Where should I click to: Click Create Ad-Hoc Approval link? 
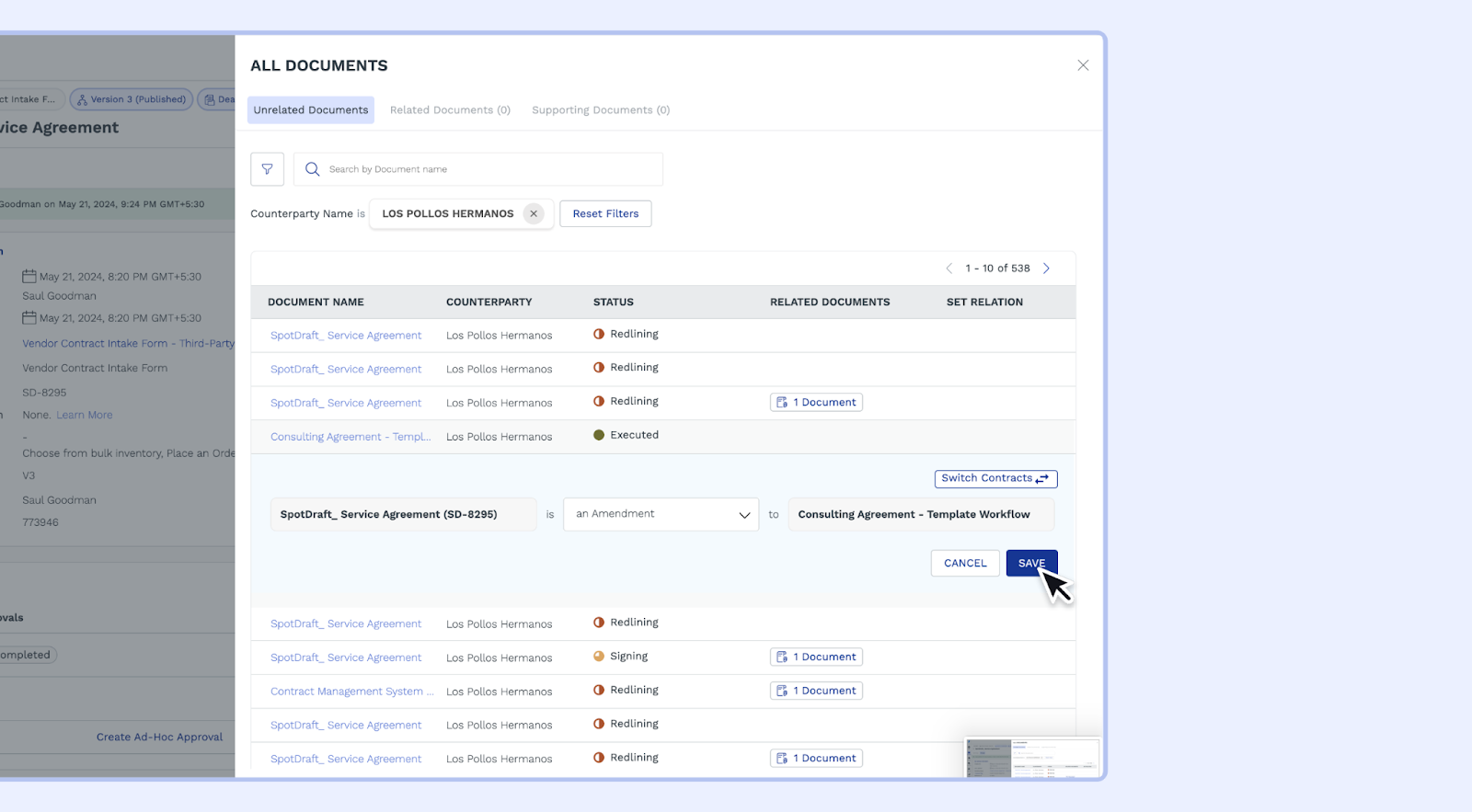coord(159,737)
